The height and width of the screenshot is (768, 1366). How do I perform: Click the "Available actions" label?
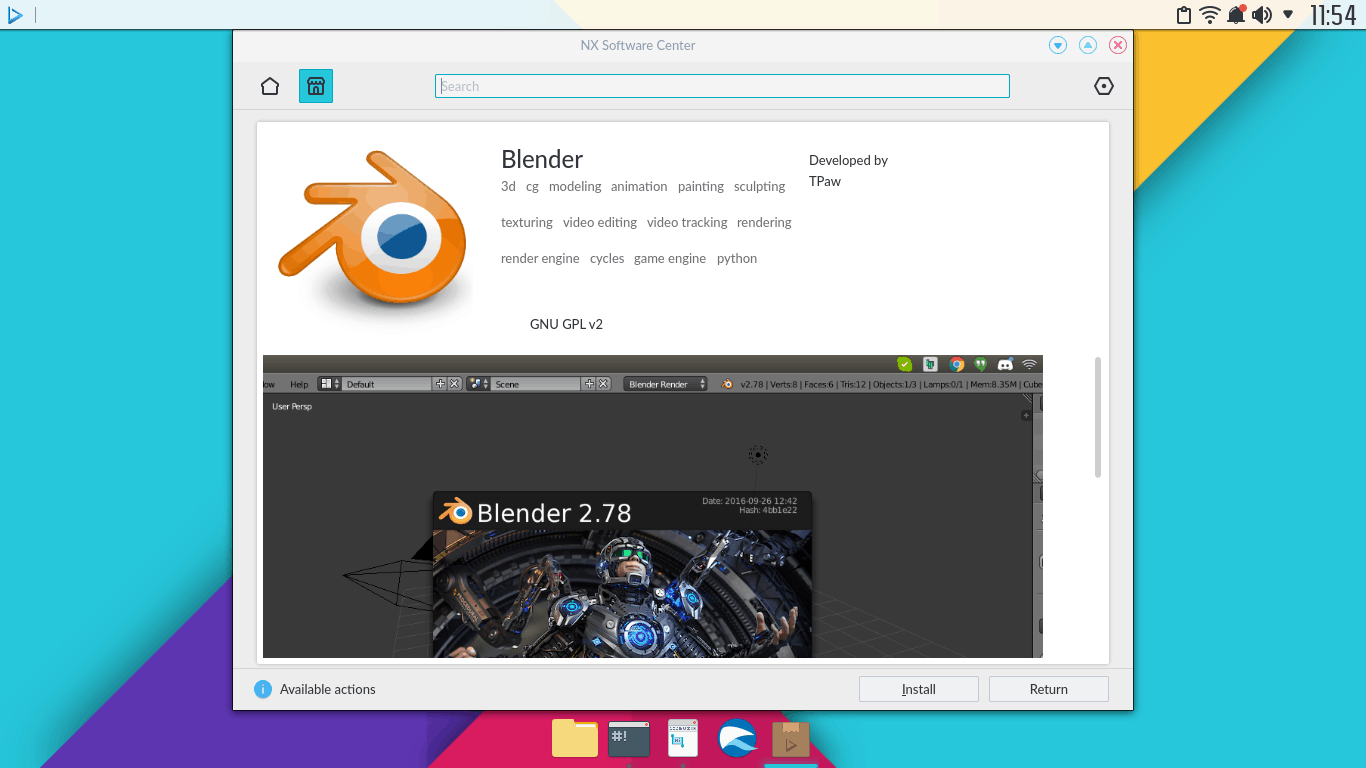click(328, 689)
